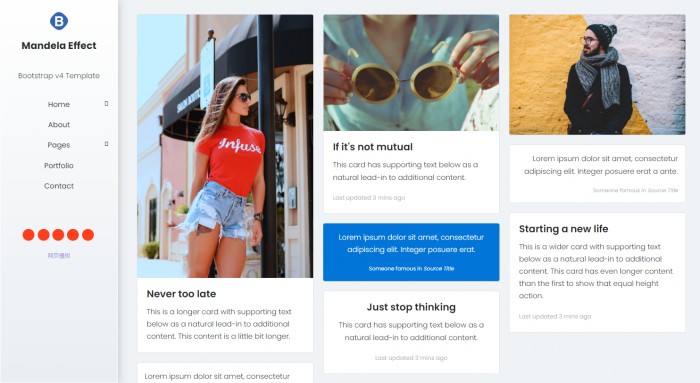Screen dimensions: 700x383
Task: Click the first red social circle icon
Action: tap(29, 235)
